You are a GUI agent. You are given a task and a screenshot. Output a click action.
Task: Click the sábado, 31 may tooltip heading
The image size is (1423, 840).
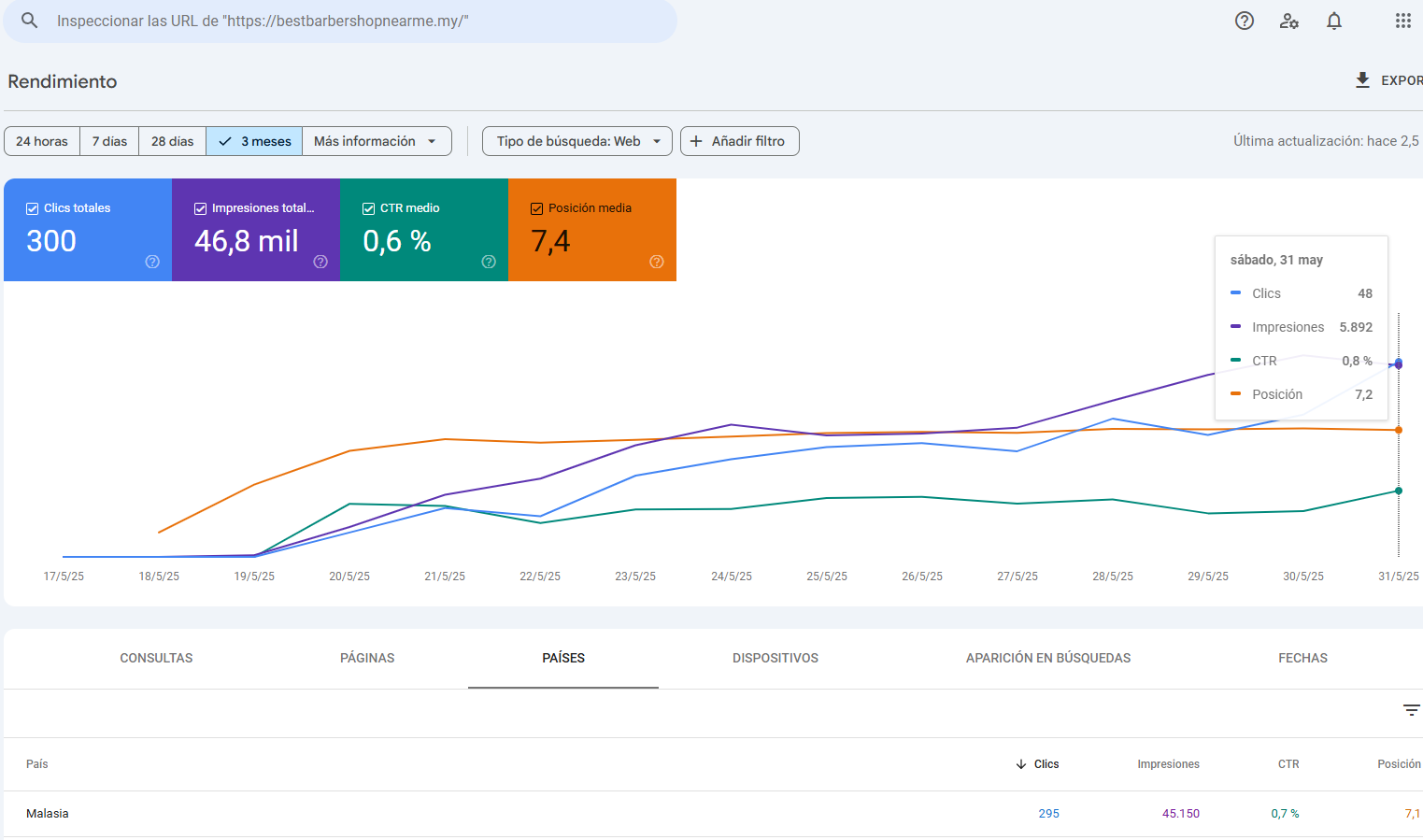1276,260
